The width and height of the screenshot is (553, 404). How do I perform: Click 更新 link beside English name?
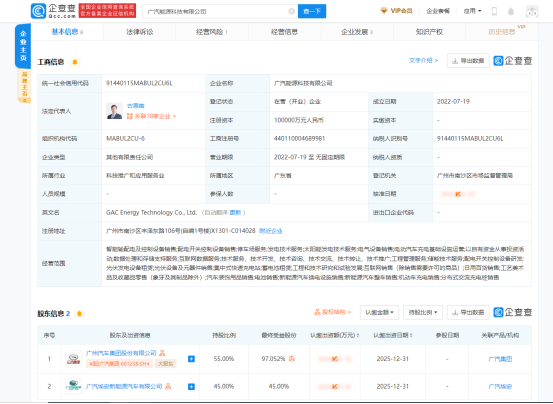coord(235,213)
